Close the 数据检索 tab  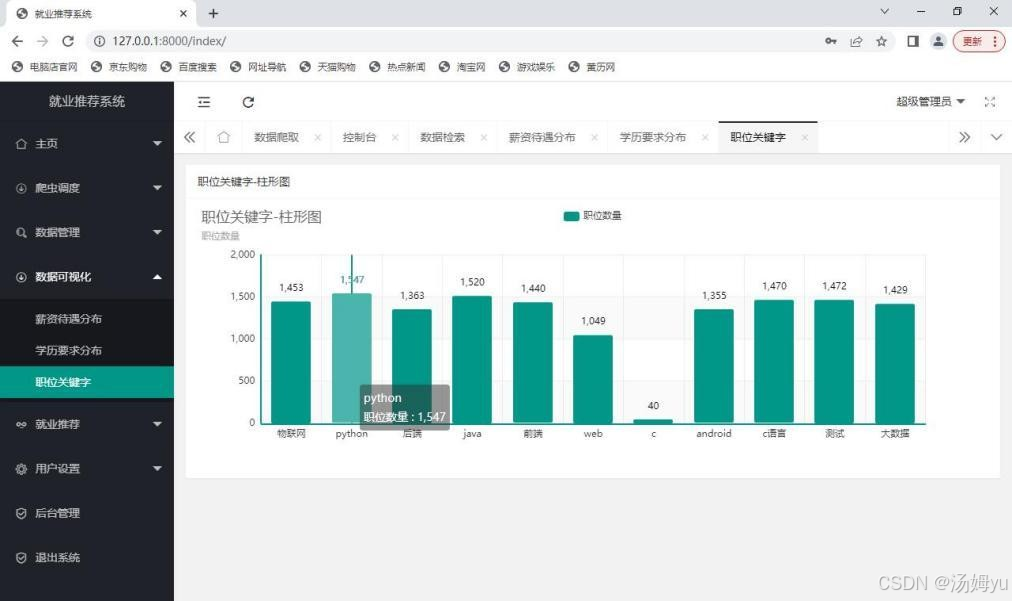point(483,138)
